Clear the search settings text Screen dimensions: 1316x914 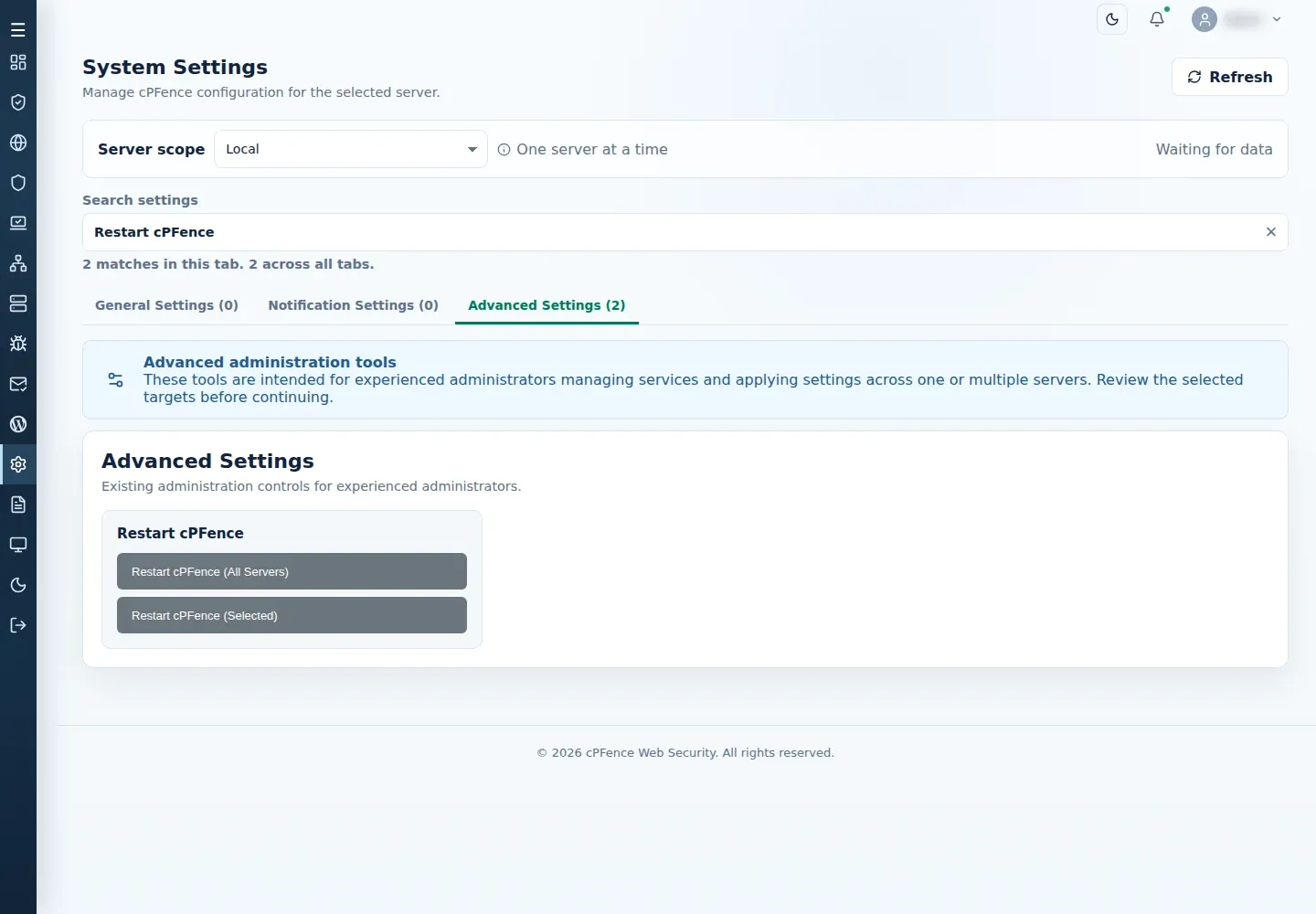tap(1270, 232)
